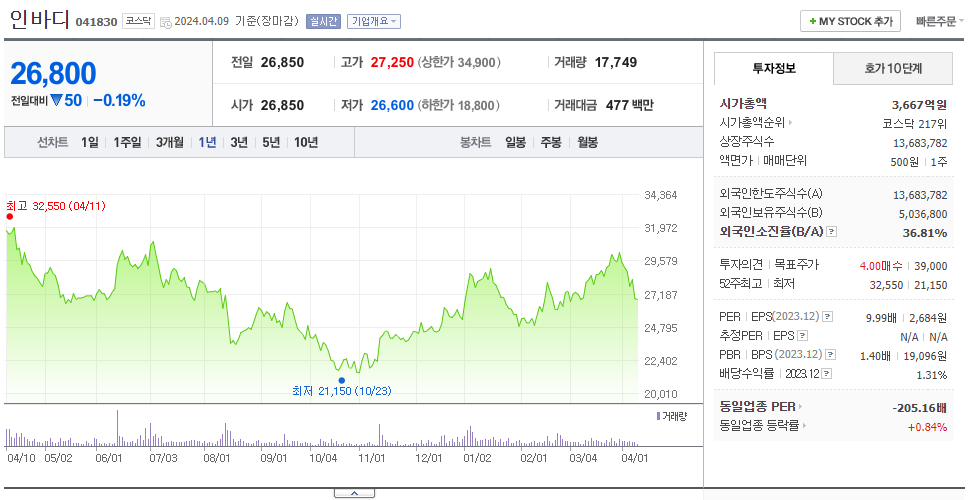Screen dimensions: 968x500
Task: Click the help icon beside PBR BPS(2023.12)
Action: 831,355
